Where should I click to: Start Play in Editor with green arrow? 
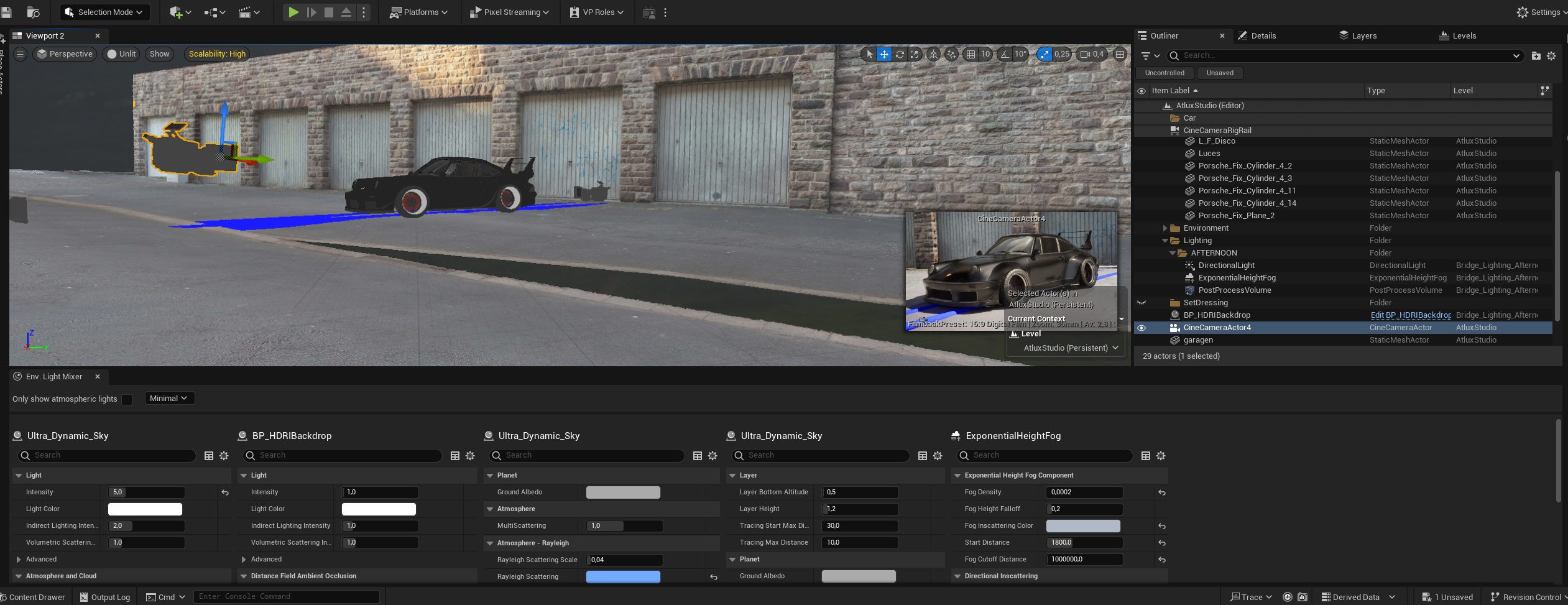click(293, 12)
